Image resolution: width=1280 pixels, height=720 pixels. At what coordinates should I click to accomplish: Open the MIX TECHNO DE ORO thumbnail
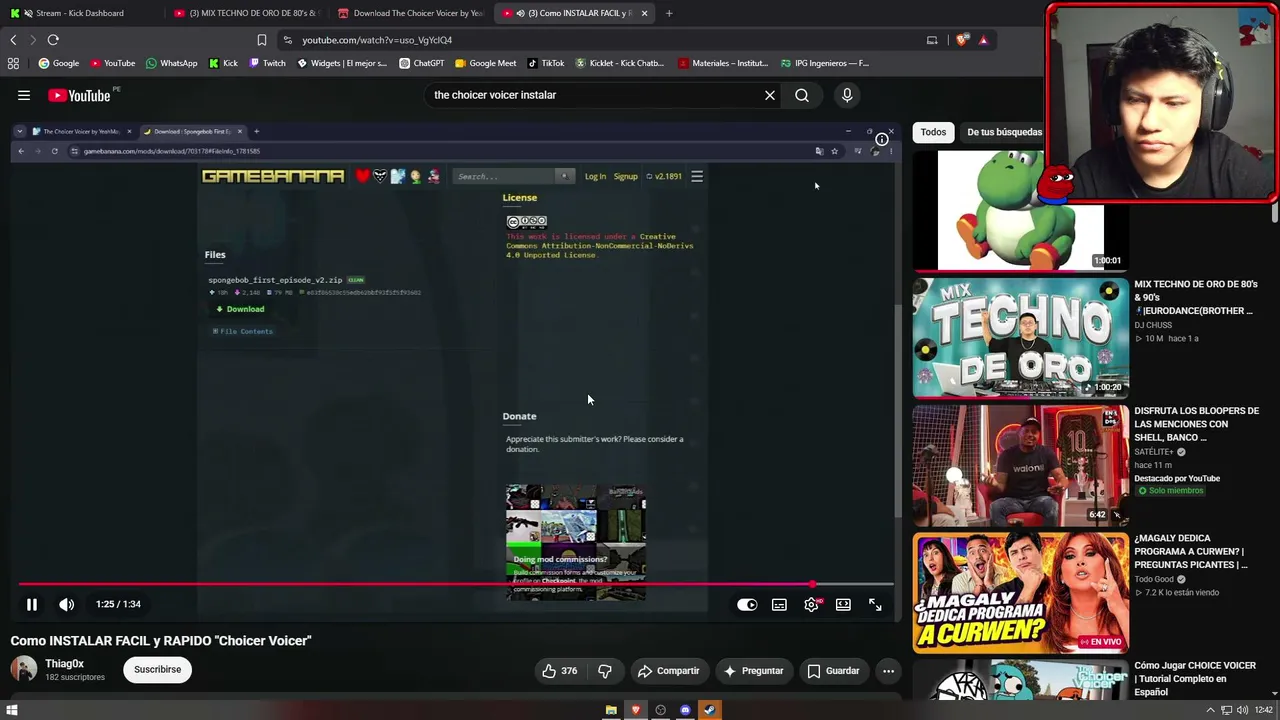click(x=1020, y=338)
